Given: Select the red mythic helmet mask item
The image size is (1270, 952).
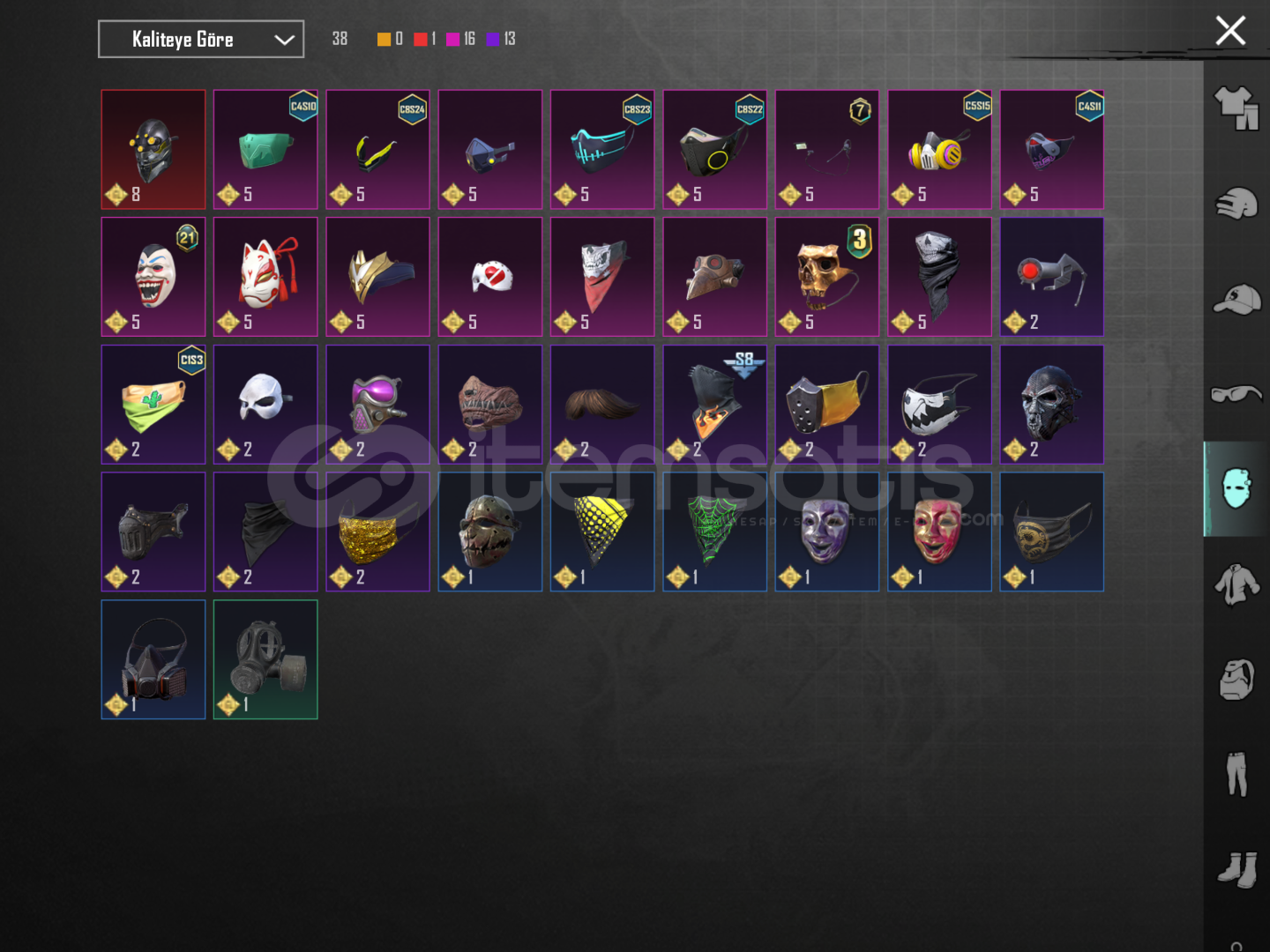Looking at the screenshot, I should [x=153, y=150].
